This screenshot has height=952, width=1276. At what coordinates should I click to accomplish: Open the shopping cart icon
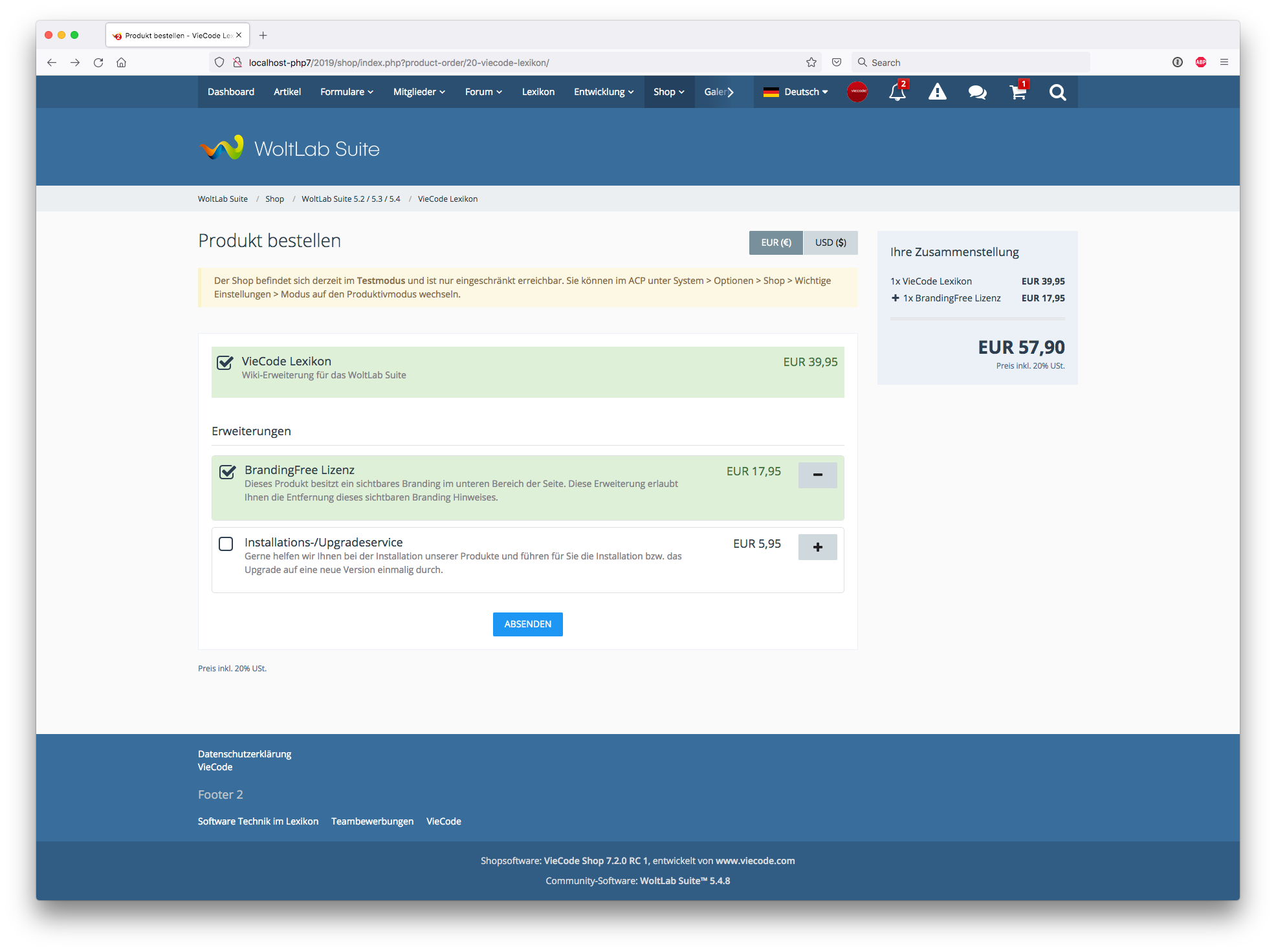click(1018, 92)
